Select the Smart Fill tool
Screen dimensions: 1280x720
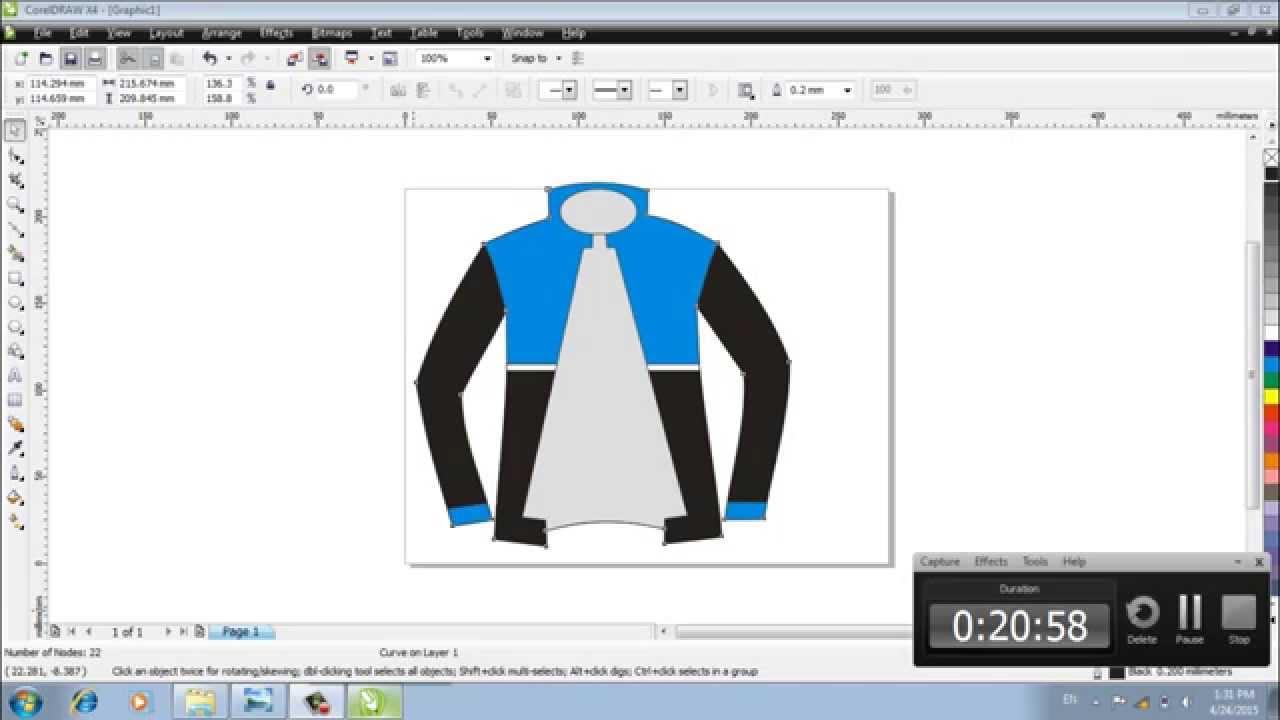tap(15, 254)
